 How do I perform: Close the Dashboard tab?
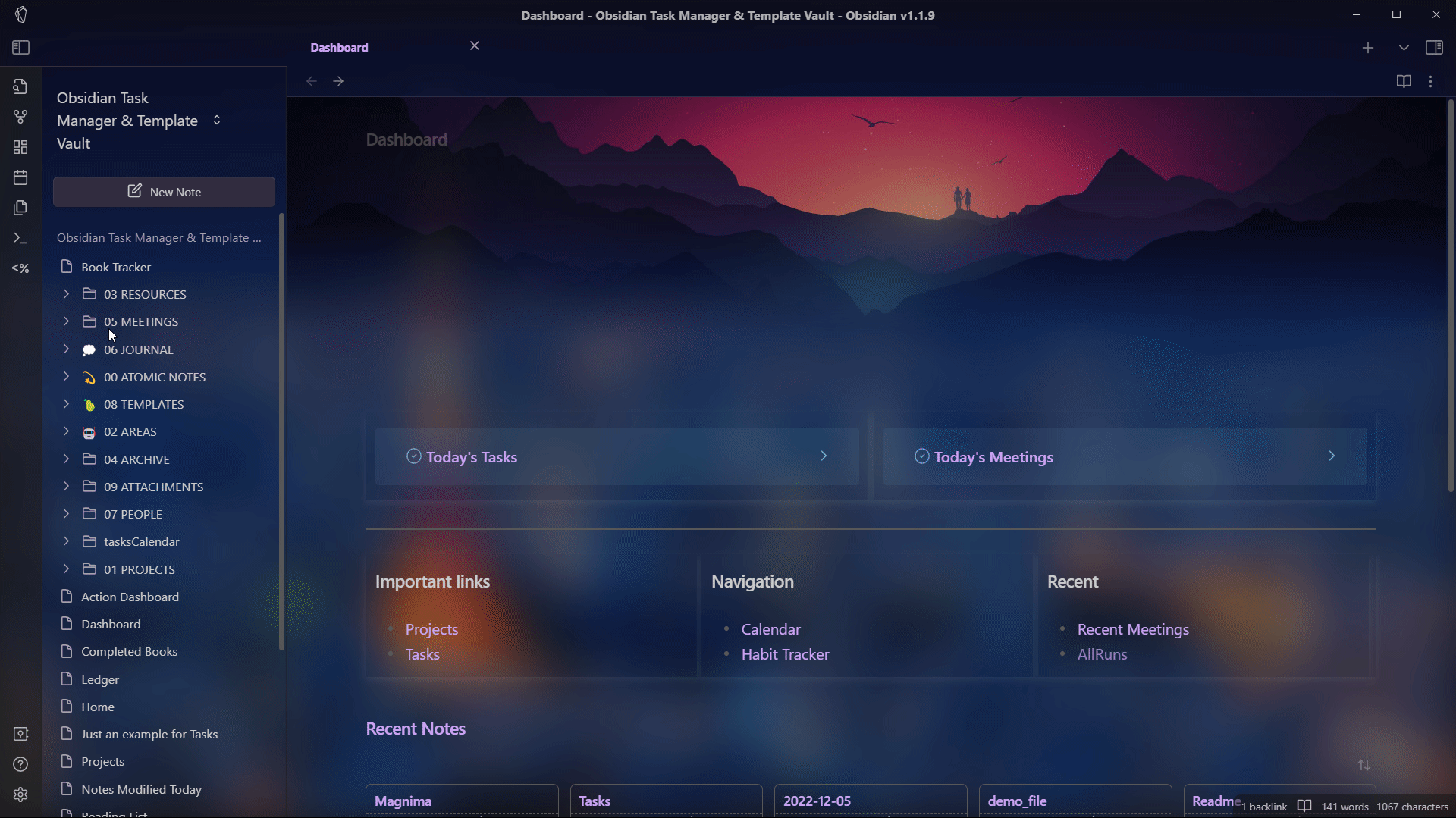tap(475, 46)
